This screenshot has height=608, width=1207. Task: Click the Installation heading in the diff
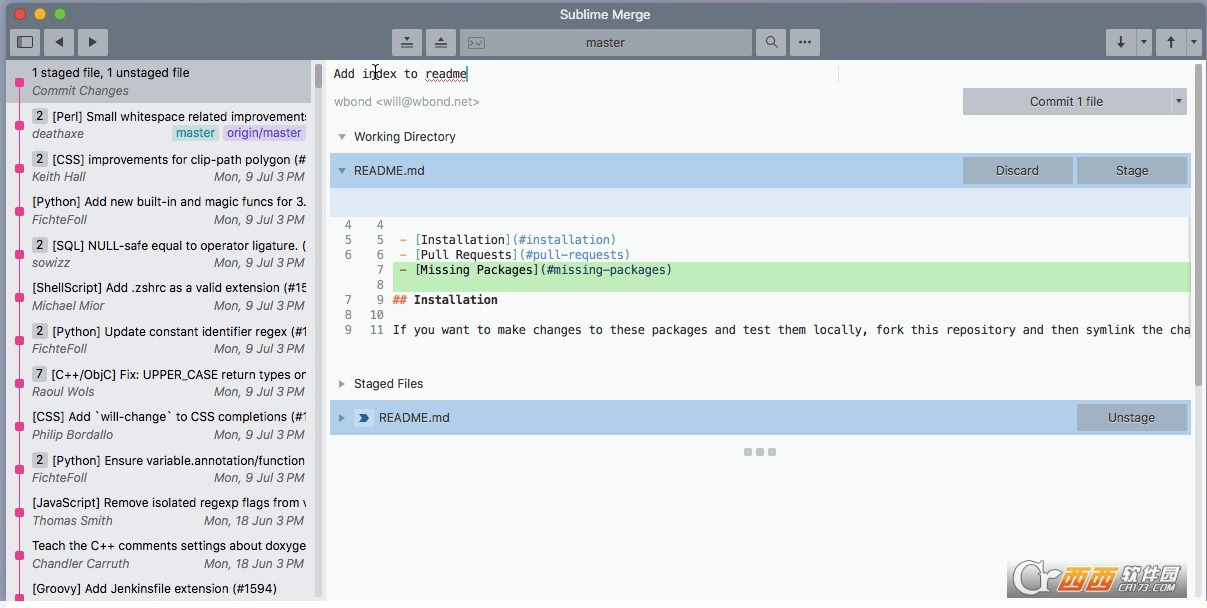445,300
